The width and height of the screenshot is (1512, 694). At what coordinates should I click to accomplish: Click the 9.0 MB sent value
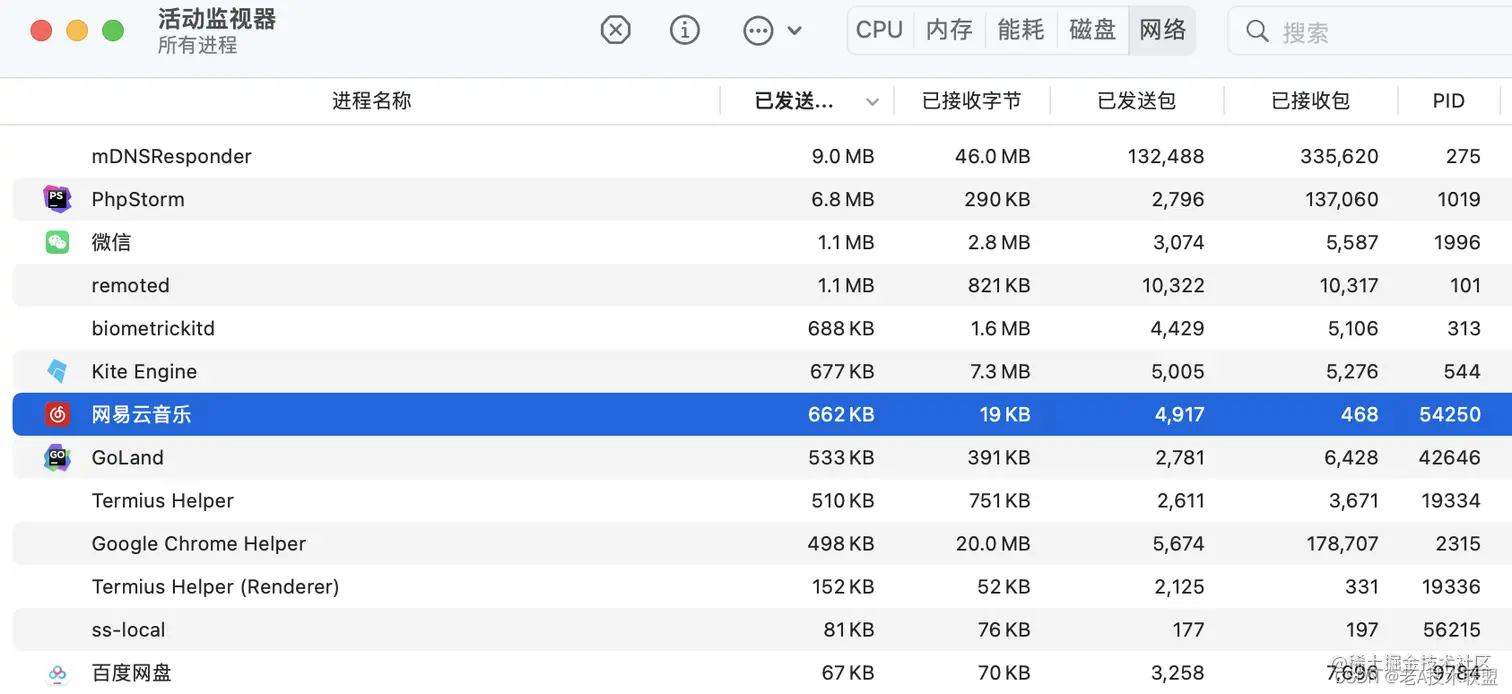coord(843,156)
